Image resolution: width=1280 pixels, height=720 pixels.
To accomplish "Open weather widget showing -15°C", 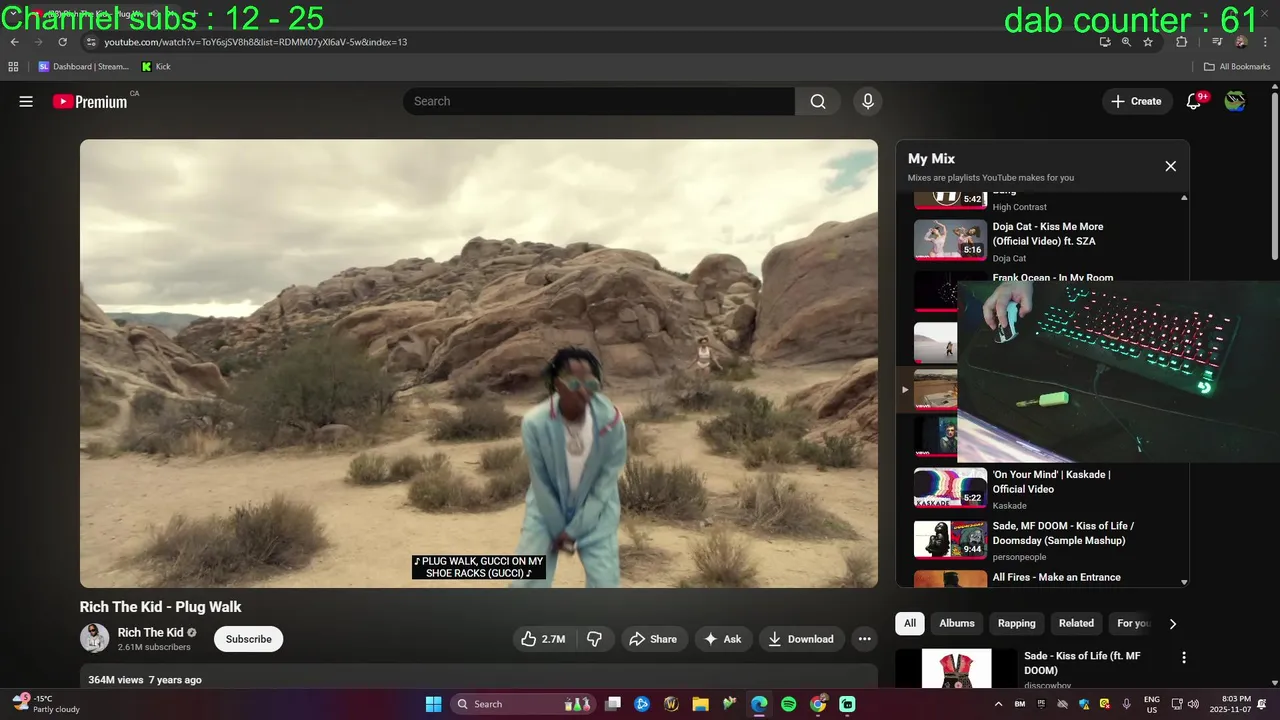I will [x=46, y=704].
